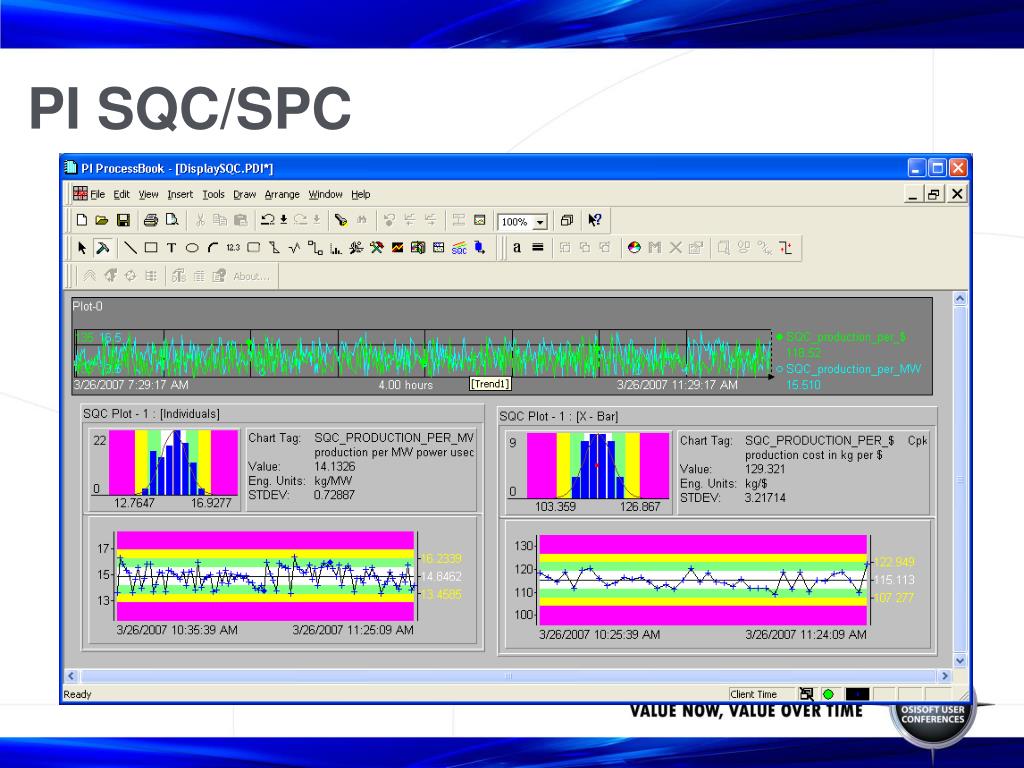Select the Rectangle drawing tool
This screenshot has width=1024, height=768.
[151, 248]
